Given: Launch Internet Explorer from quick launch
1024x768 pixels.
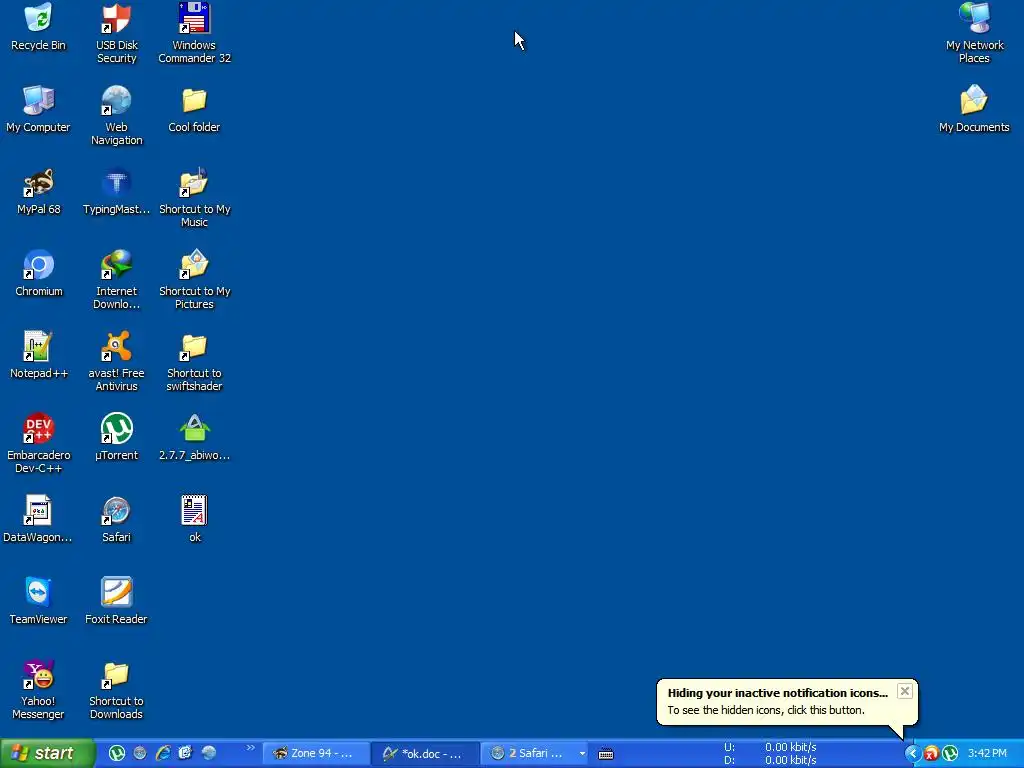Looking at the screenshot, I should (x=163, y=754).
